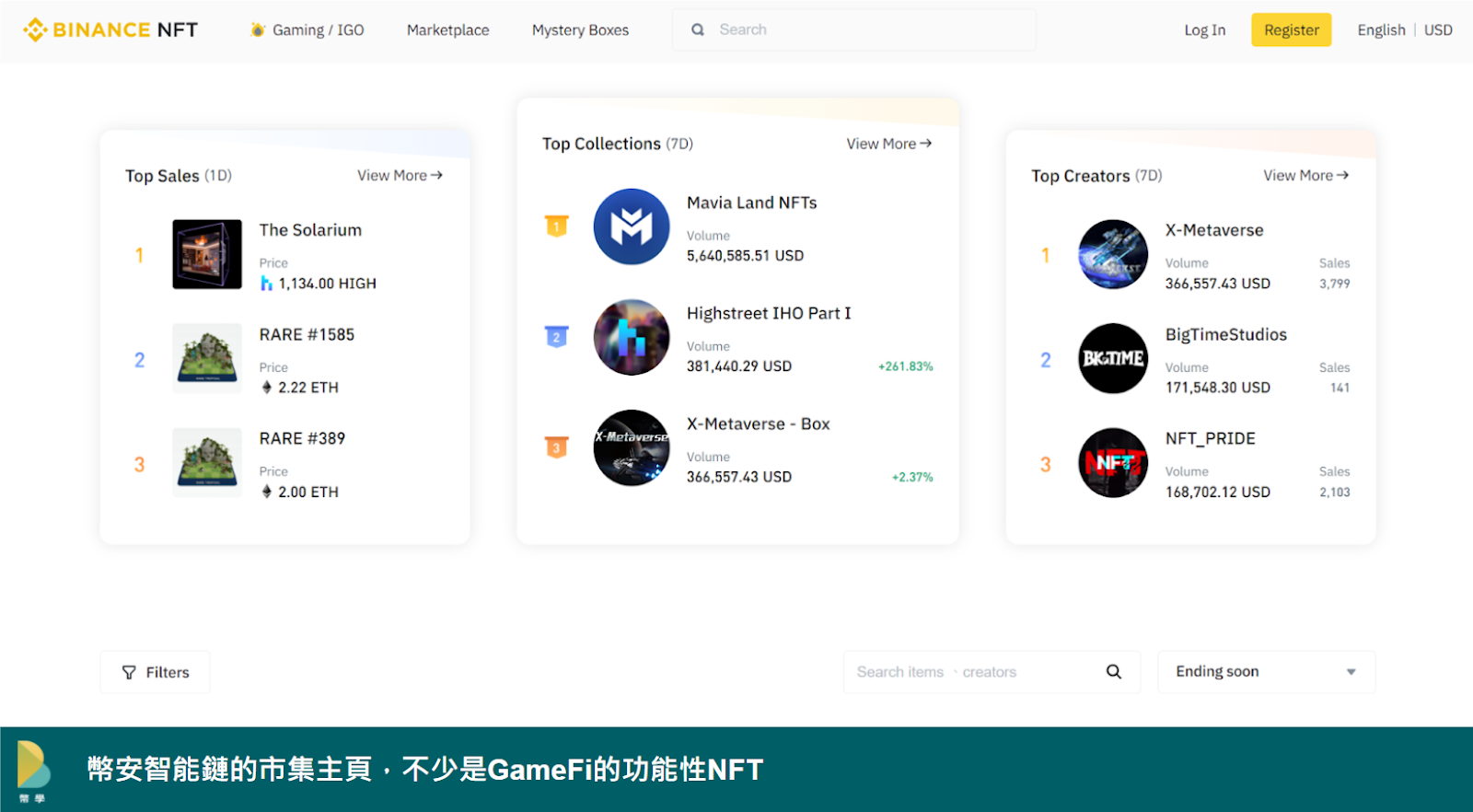Open X-Metaverse creator name
The width and height of the screenshot is (1473, 812).
(x=1214, y=230)
